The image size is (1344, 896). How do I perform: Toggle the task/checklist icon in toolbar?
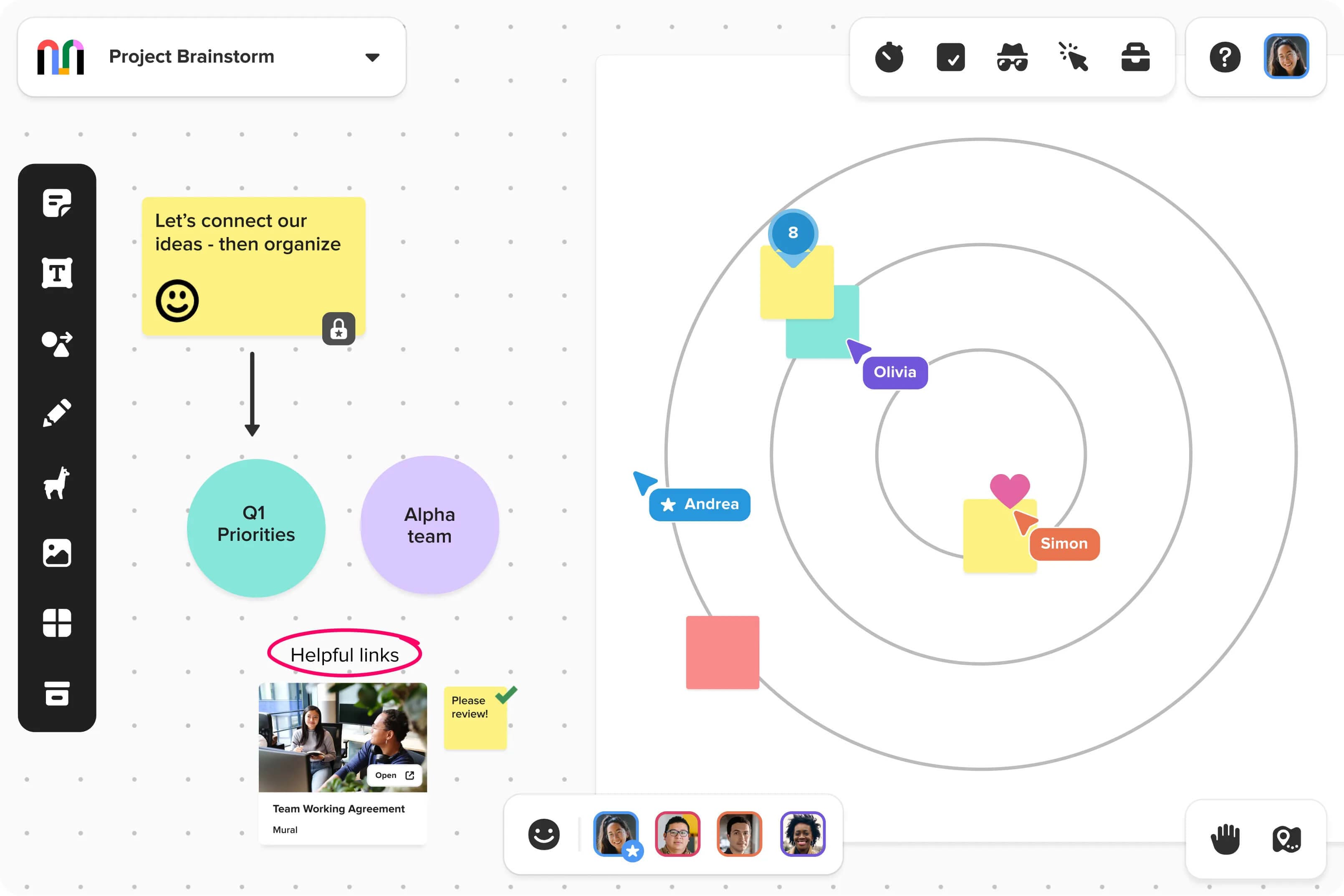click(951, 57)
